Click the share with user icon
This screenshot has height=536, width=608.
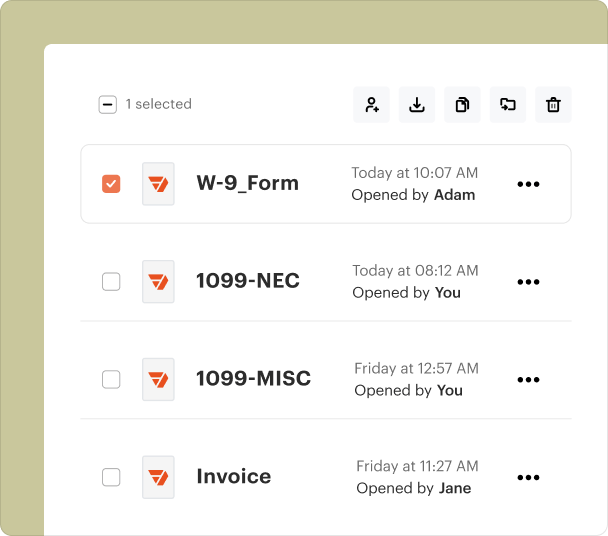click(x=371, y=105)
